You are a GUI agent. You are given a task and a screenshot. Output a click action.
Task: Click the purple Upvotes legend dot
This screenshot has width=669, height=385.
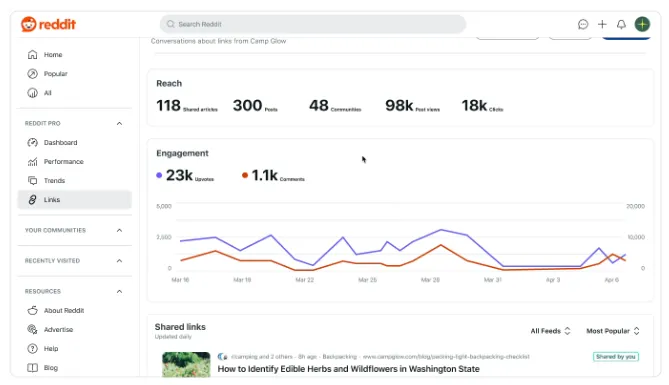click(159, 175)
